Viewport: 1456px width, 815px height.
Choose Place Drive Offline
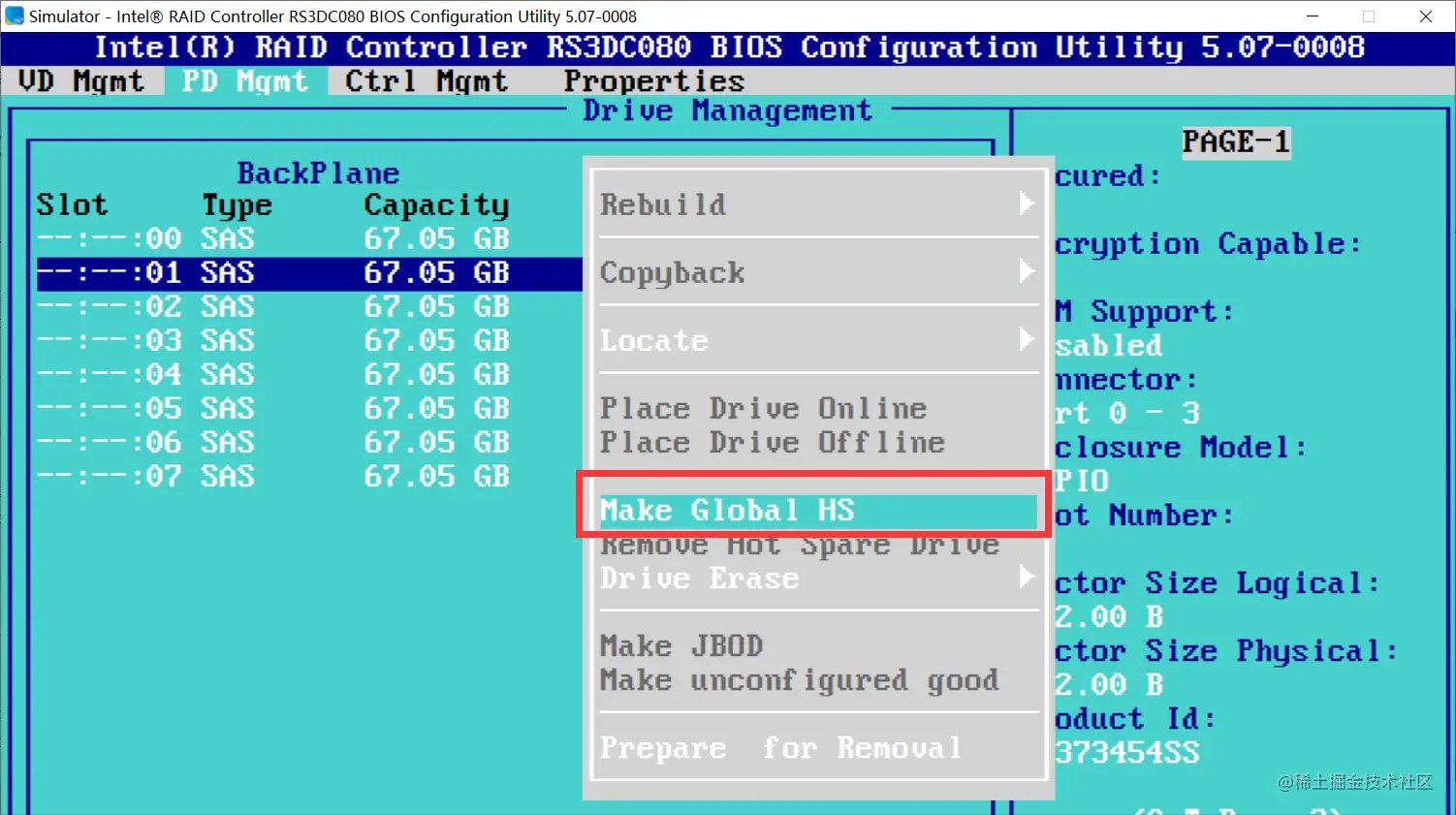click(x=773, y=442)
